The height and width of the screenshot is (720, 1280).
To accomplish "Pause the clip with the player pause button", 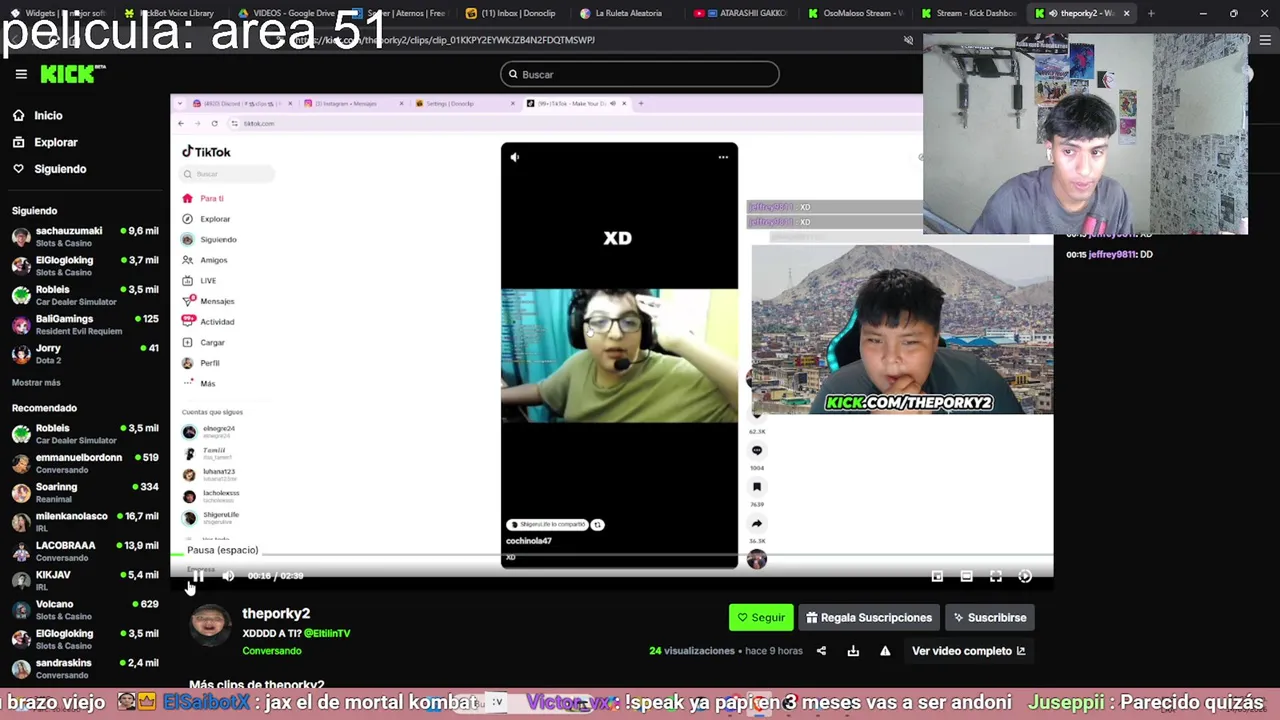I will 199,576.
